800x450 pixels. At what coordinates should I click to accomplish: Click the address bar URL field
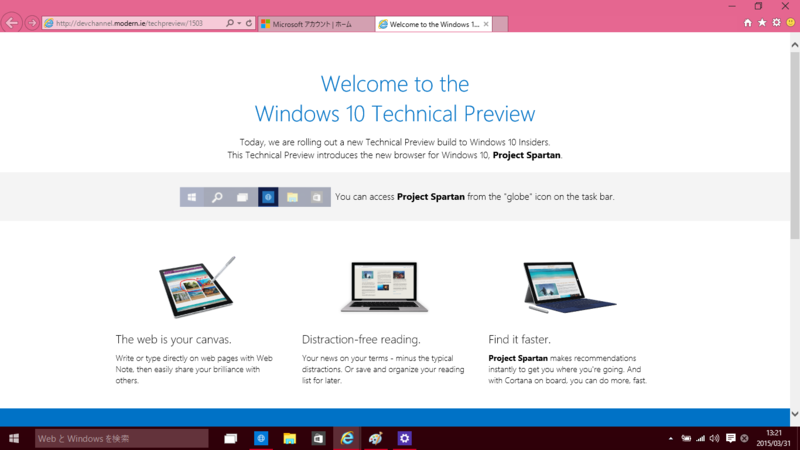[x=134, y=23]
